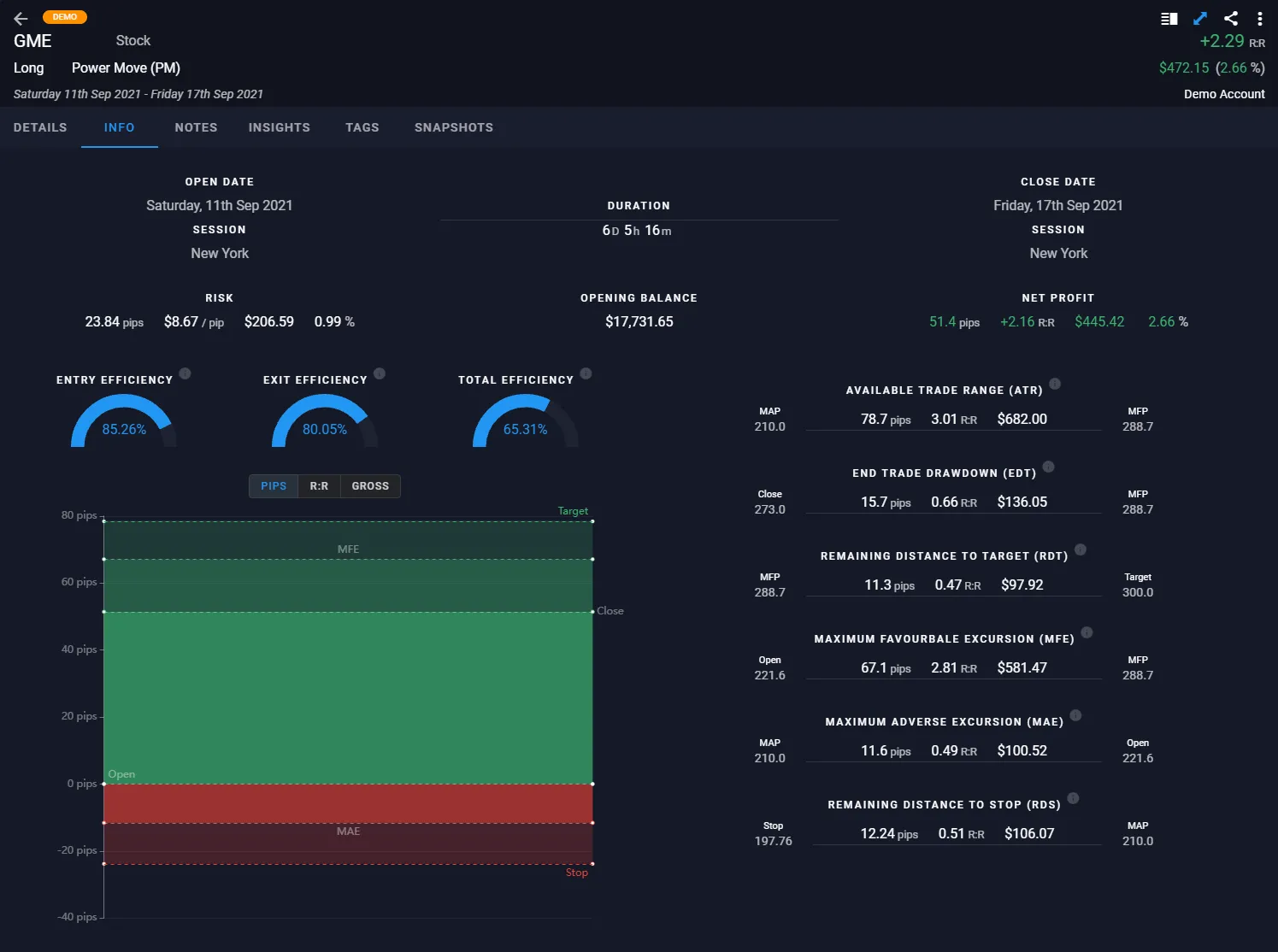1278x952 pixels.
Task: Show info for Remaining Distance to Target
Action: 1081,549
